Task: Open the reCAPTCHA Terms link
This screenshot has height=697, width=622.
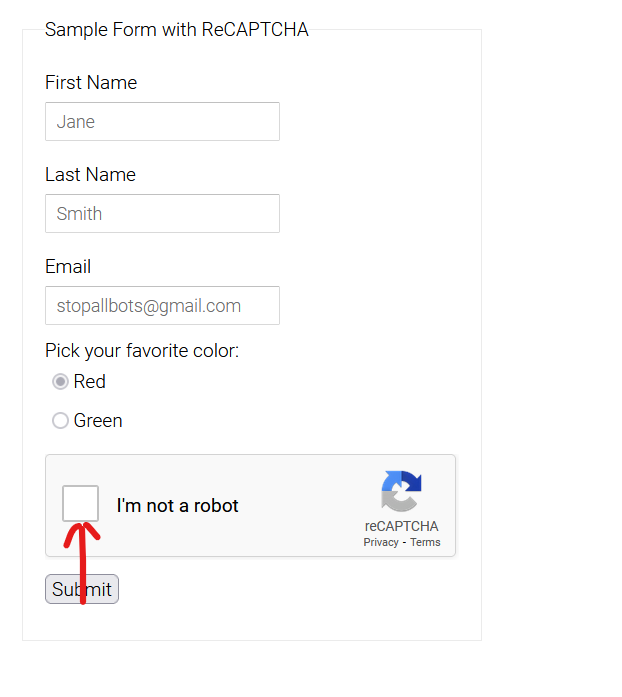Action: (425, 542)
